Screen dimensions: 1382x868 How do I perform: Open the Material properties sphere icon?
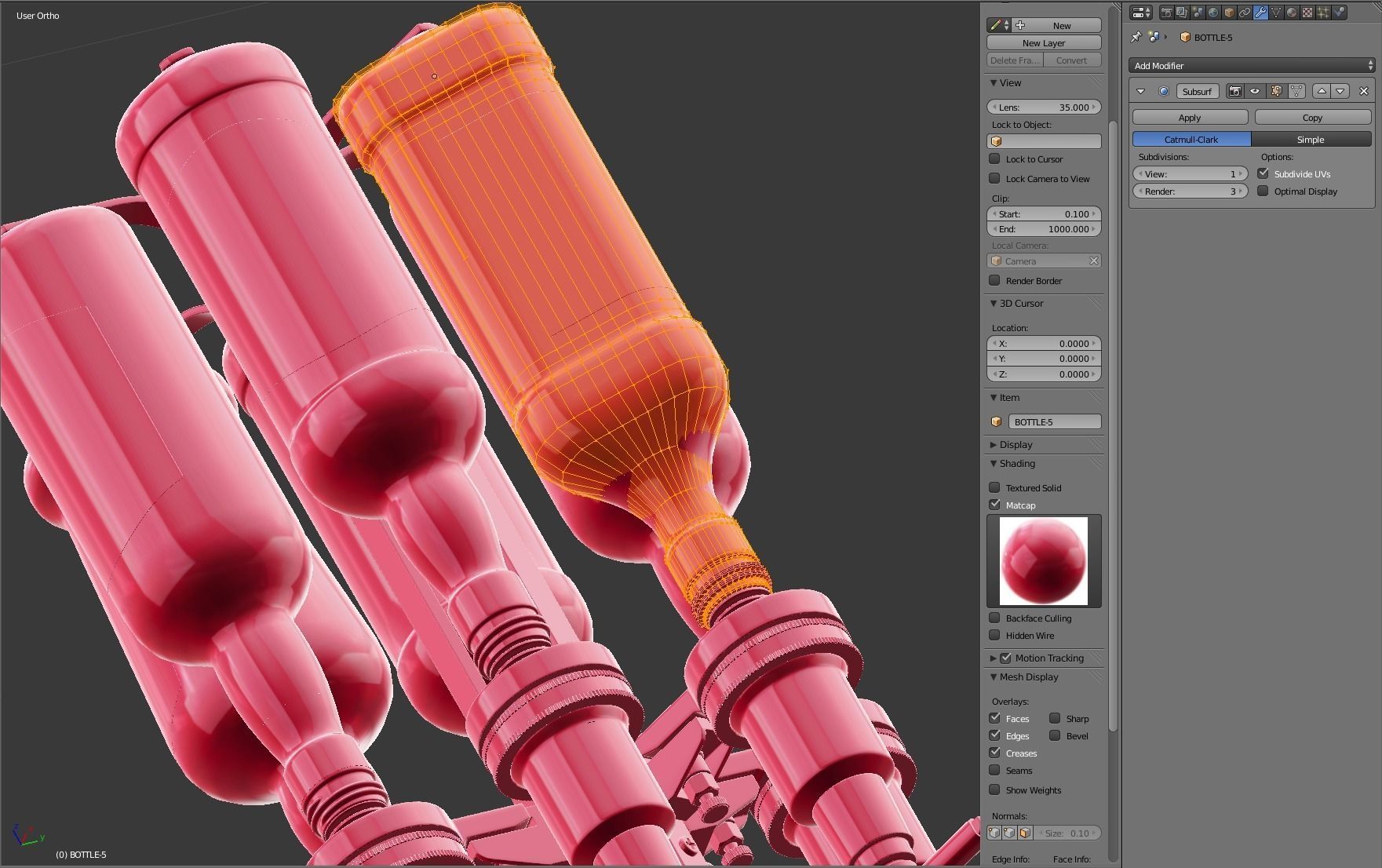pos(1292,13)
